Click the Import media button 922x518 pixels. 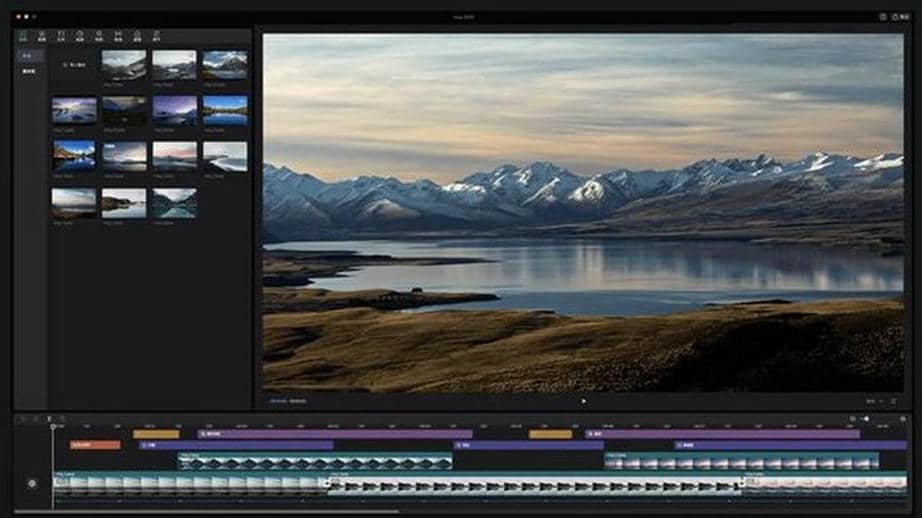tap(73, 65)
